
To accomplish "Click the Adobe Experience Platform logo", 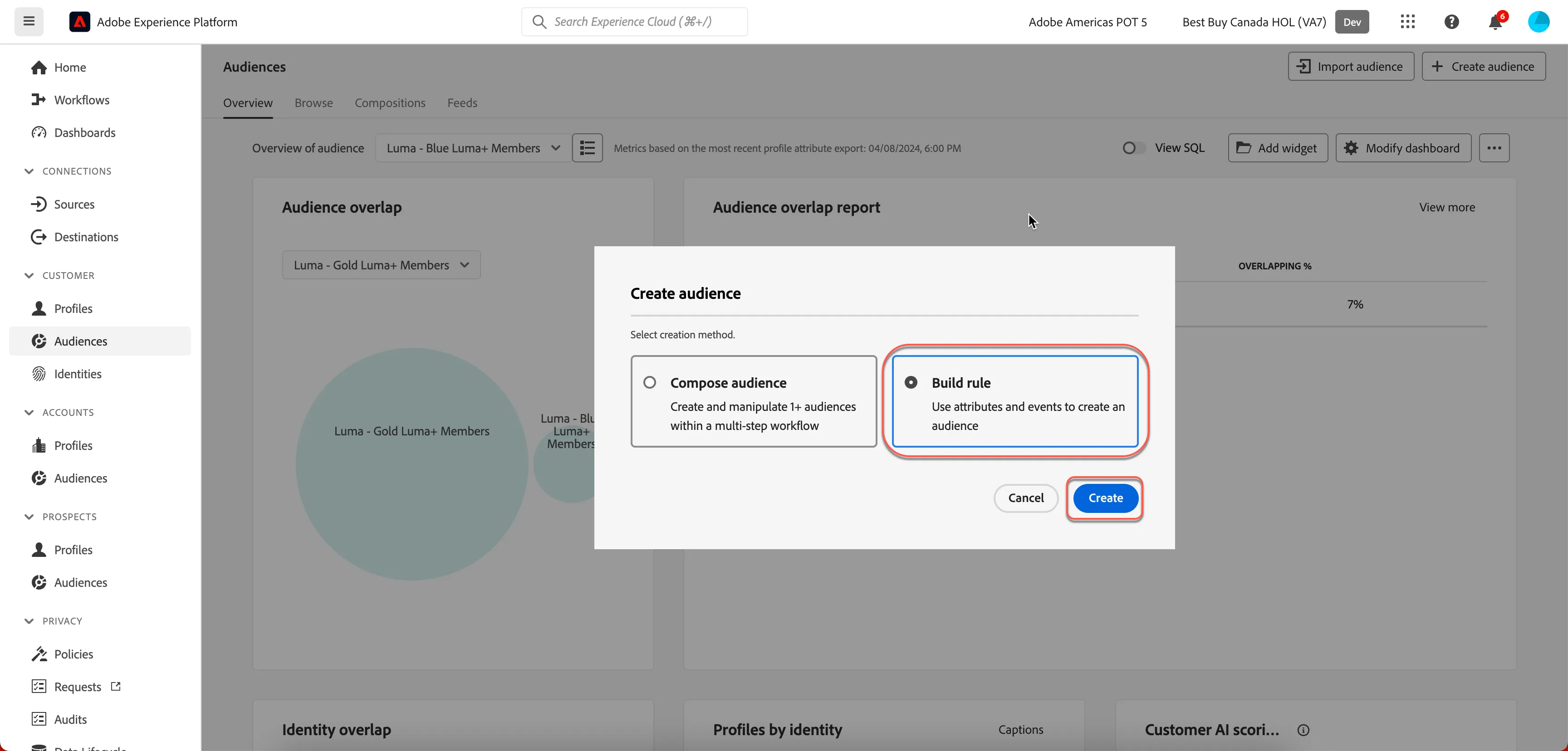I will point(79,22).
